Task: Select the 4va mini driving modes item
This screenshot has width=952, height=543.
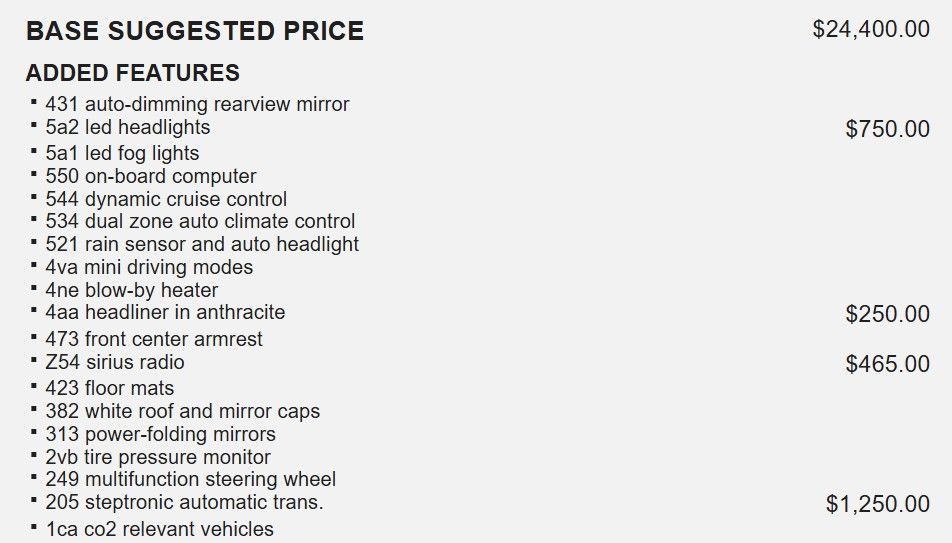Action: tap(149, 267)
